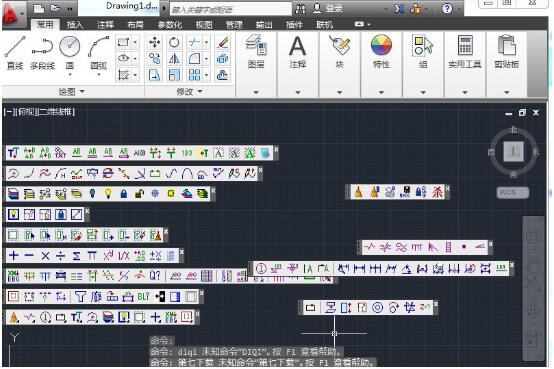Image resolution: width=554 pixels, height=369 pixels.
Task: Open the 块 (Block) panel icon
Action: [x=339, y=52]
